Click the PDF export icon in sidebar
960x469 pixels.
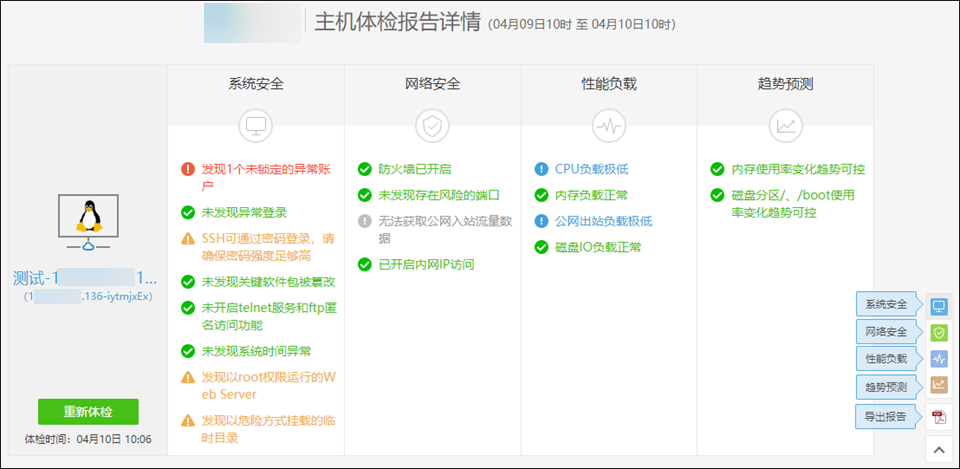click(x=938, y=416)
